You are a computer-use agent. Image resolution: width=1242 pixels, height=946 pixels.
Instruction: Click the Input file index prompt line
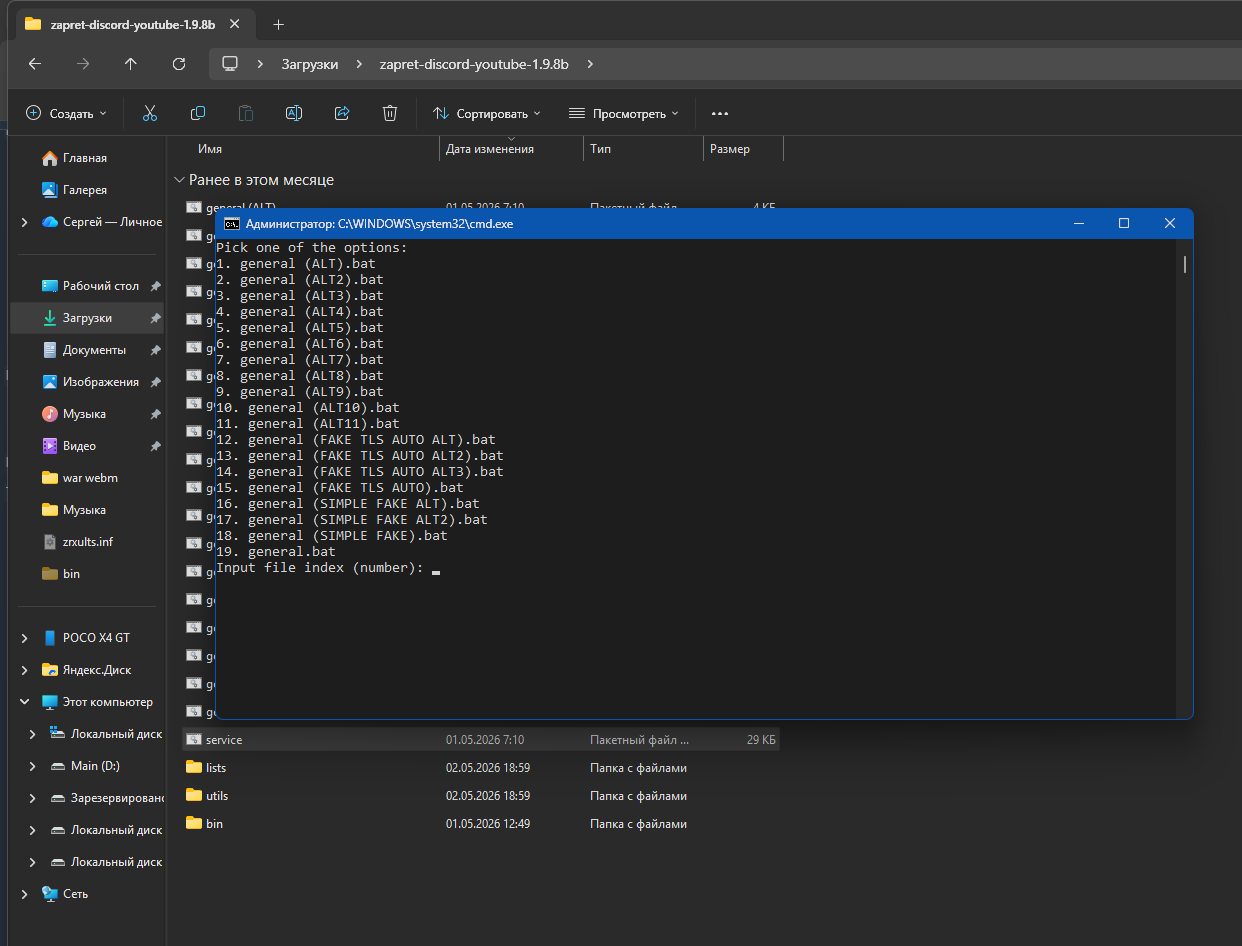coord(320,568)
